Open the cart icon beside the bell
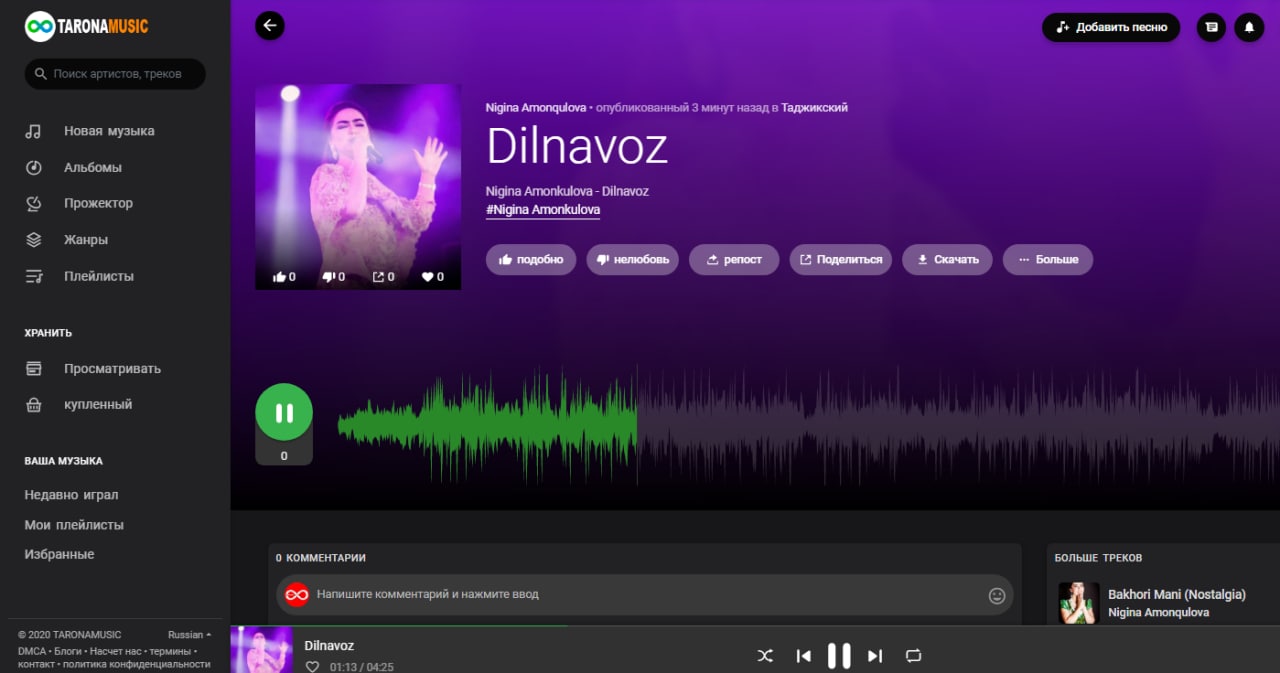The height and width of the screenshot is (673, 1280). point(1211,27)
